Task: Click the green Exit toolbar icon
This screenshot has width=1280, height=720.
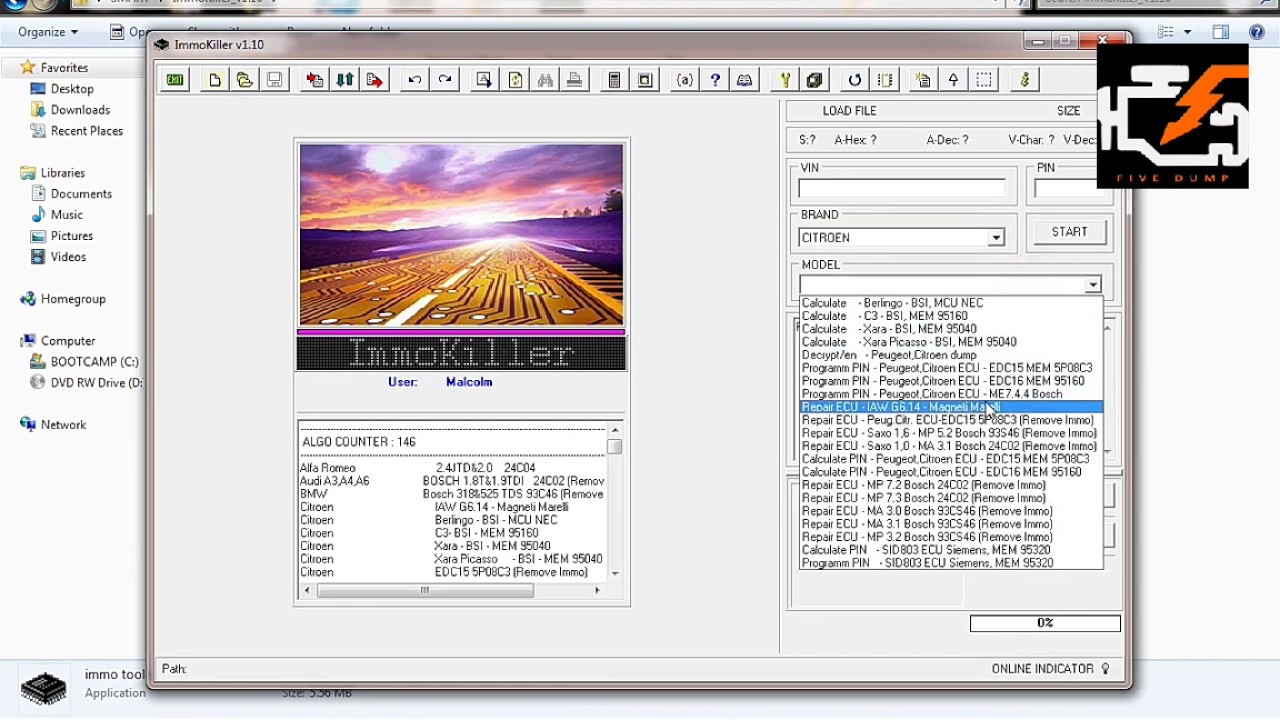Action: (175, 80)
